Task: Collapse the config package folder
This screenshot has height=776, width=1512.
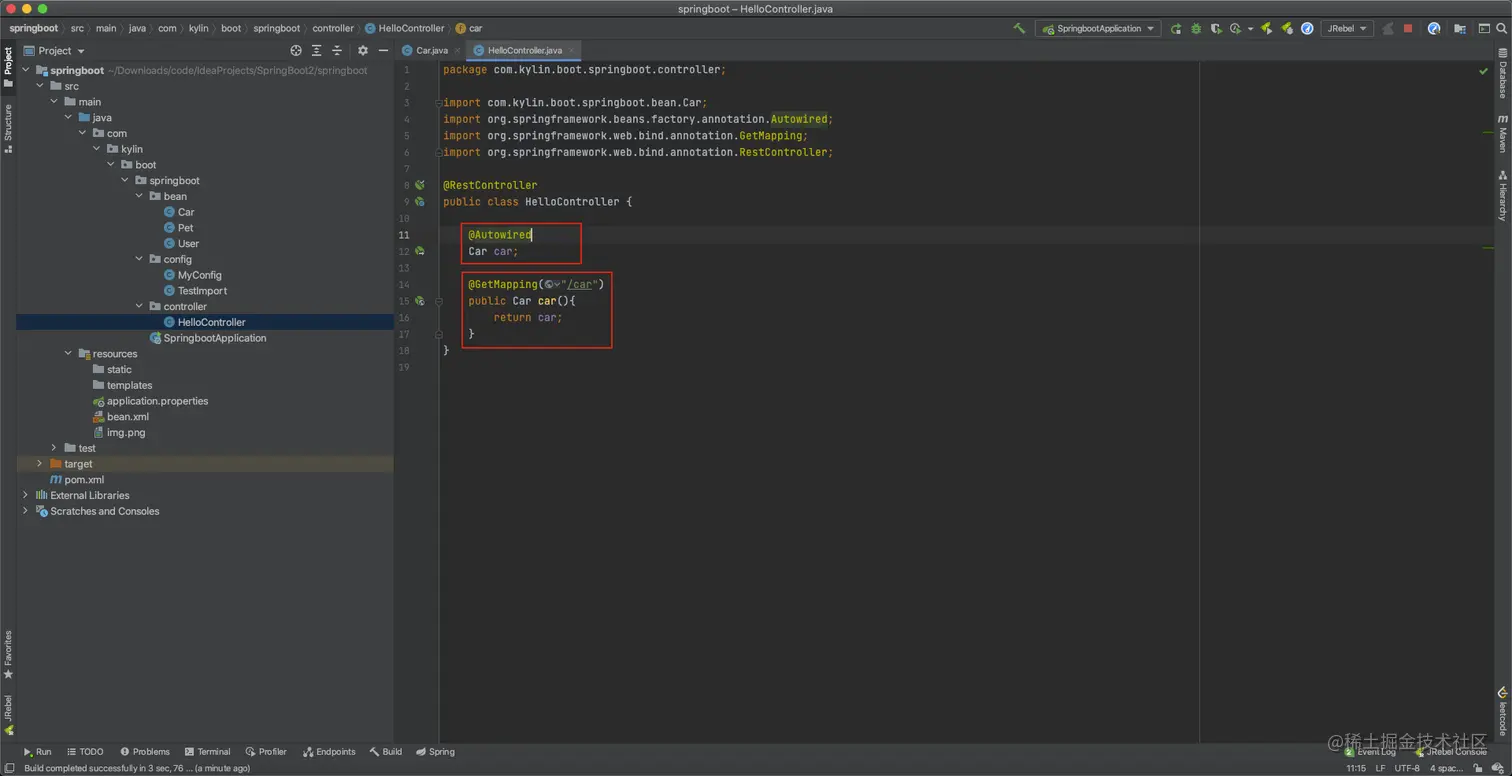Action: (x=139, y=259)
